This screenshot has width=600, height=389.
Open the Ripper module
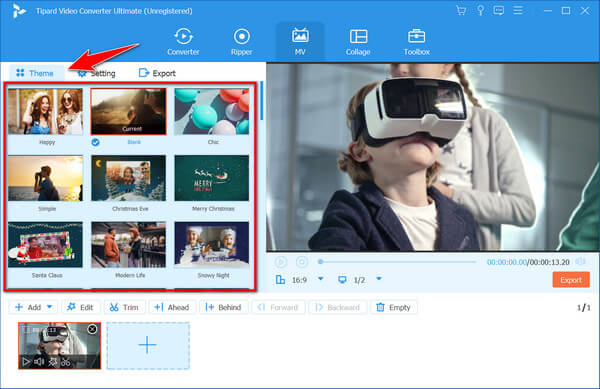[241, 42]
